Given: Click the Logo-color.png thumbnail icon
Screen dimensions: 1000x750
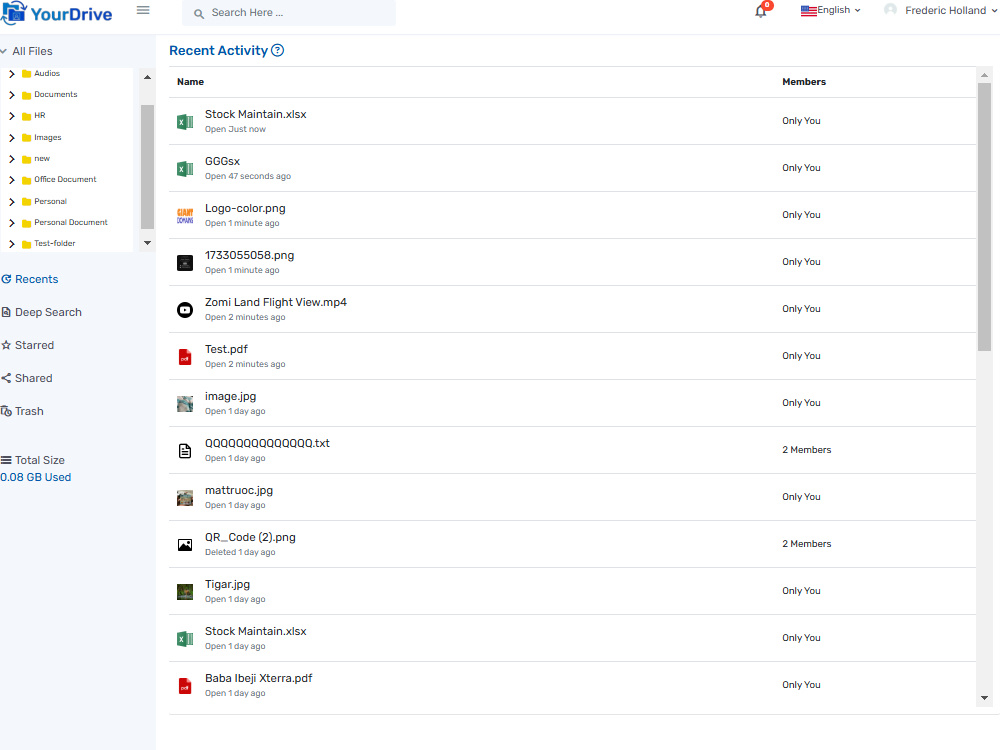Looking at the screenshot, I should 185,216.
